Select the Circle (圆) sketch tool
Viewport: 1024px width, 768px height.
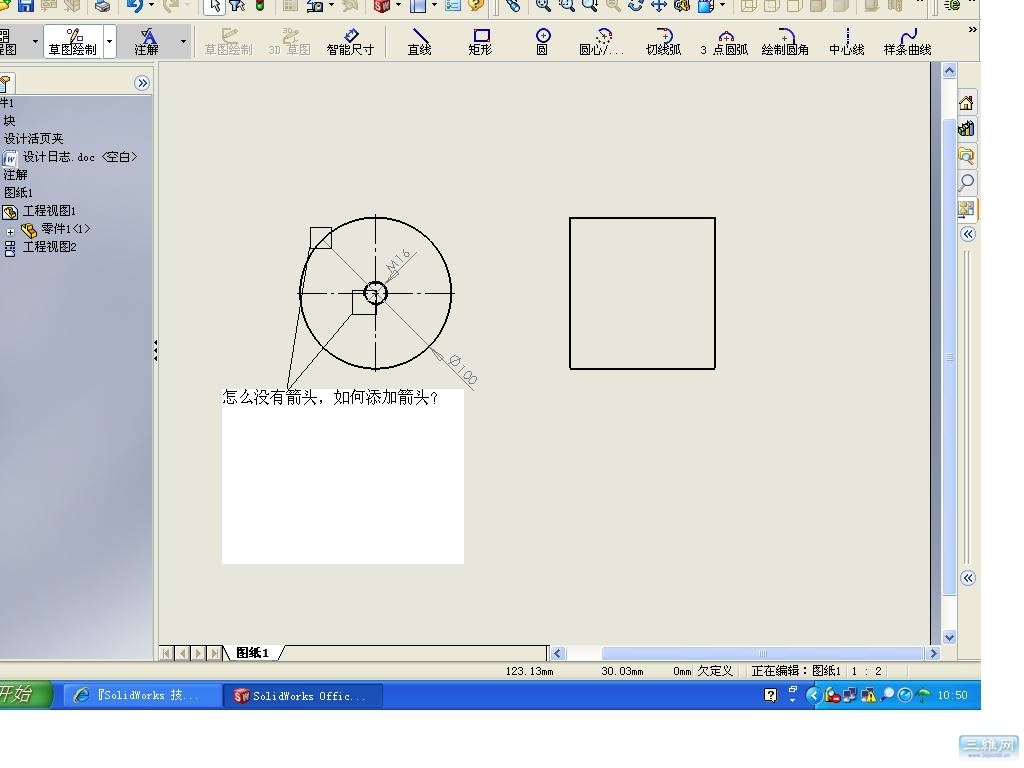(542, 42)
